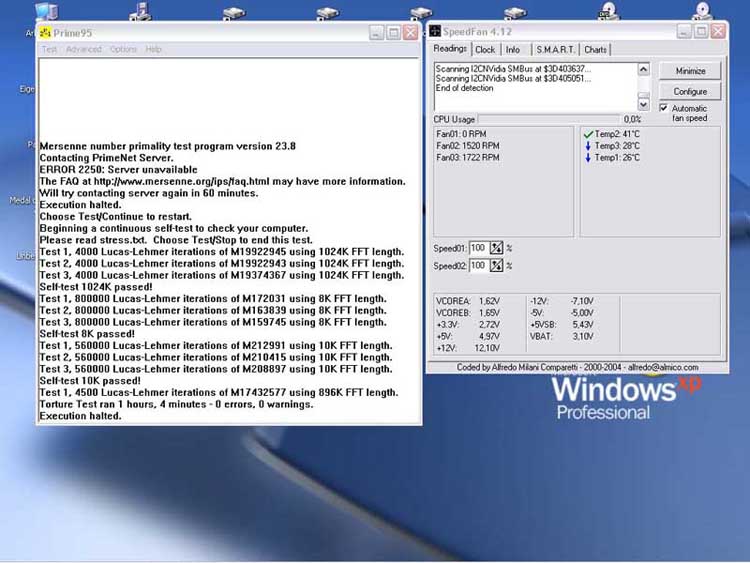Adjust the Speed01 spinner arrows
Image resolution: width=750 pixels, height=563 pixels.
coord(496,248)
